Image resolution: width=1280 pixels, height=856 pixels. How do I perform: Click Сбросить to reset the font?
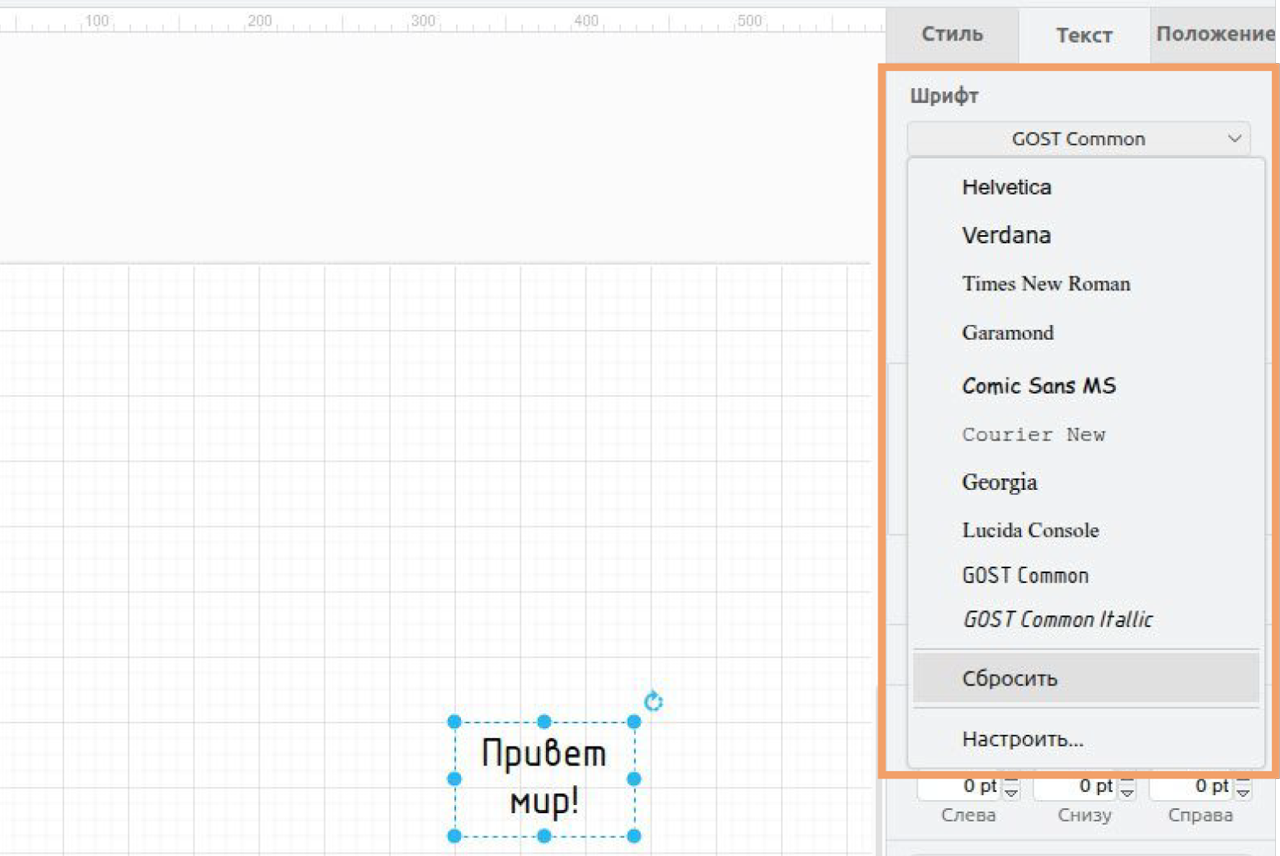1010,679
